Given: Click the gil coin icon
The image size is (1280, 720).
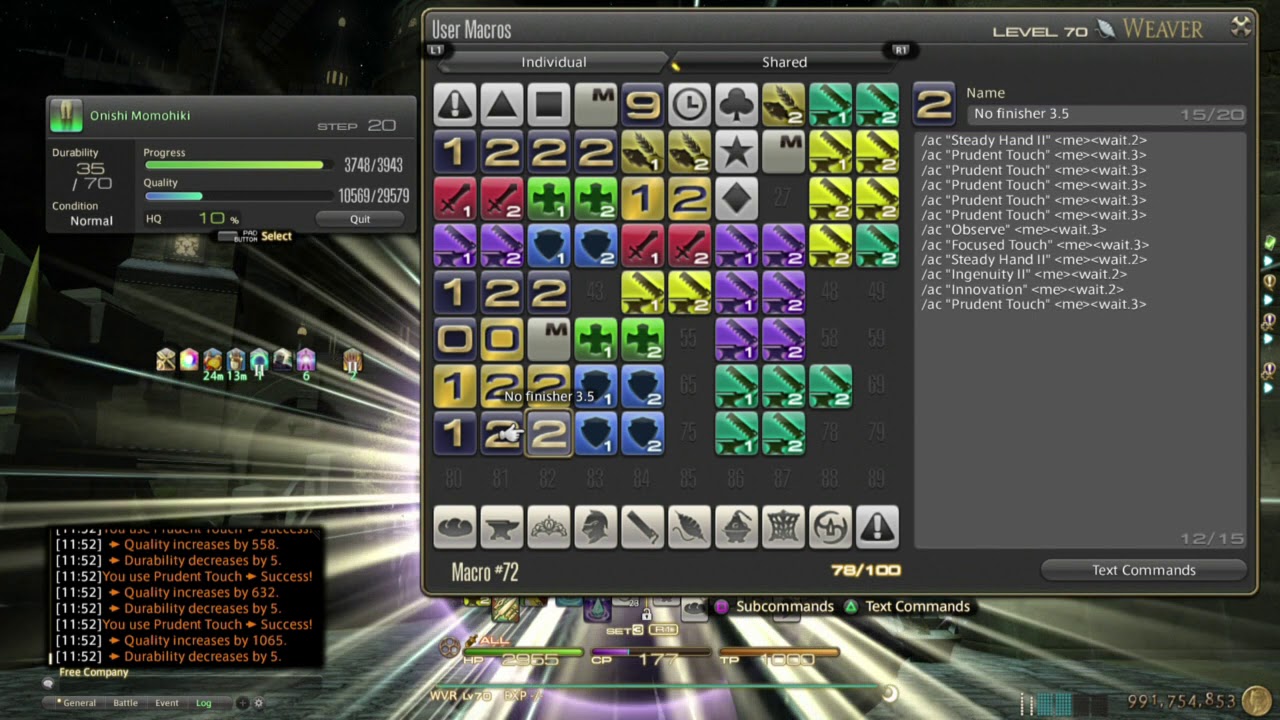Looking at the screenshot, I should point(1257,700).
